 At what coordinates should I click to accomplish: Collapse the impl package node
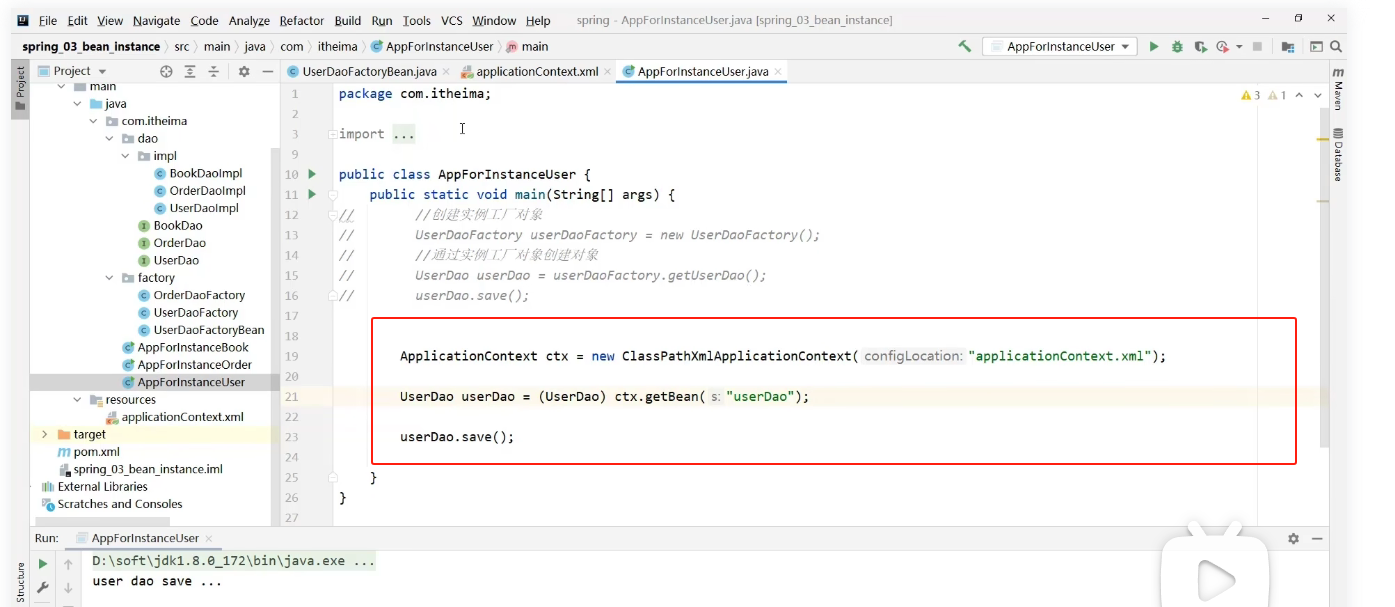pyautogui.click(x=126, y=156)
